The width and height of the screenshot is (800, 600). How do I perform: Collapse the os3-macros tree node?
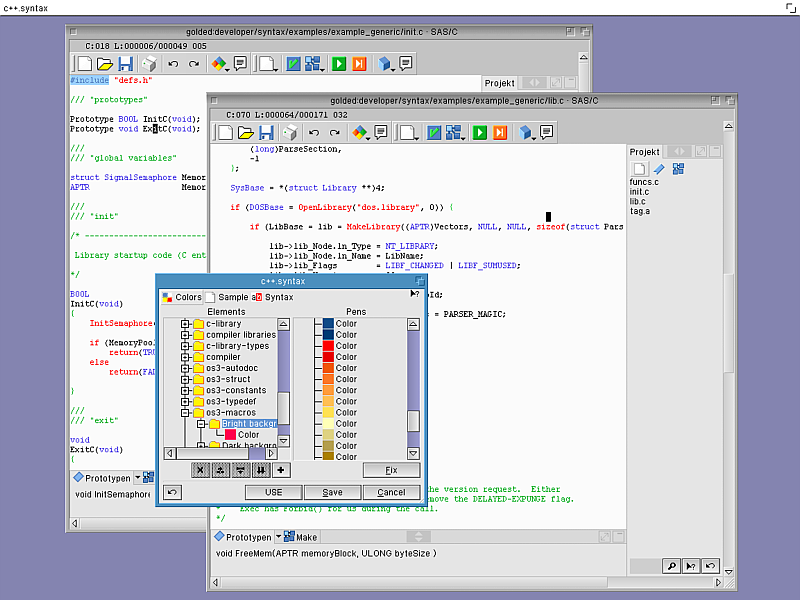pos(185,412)
